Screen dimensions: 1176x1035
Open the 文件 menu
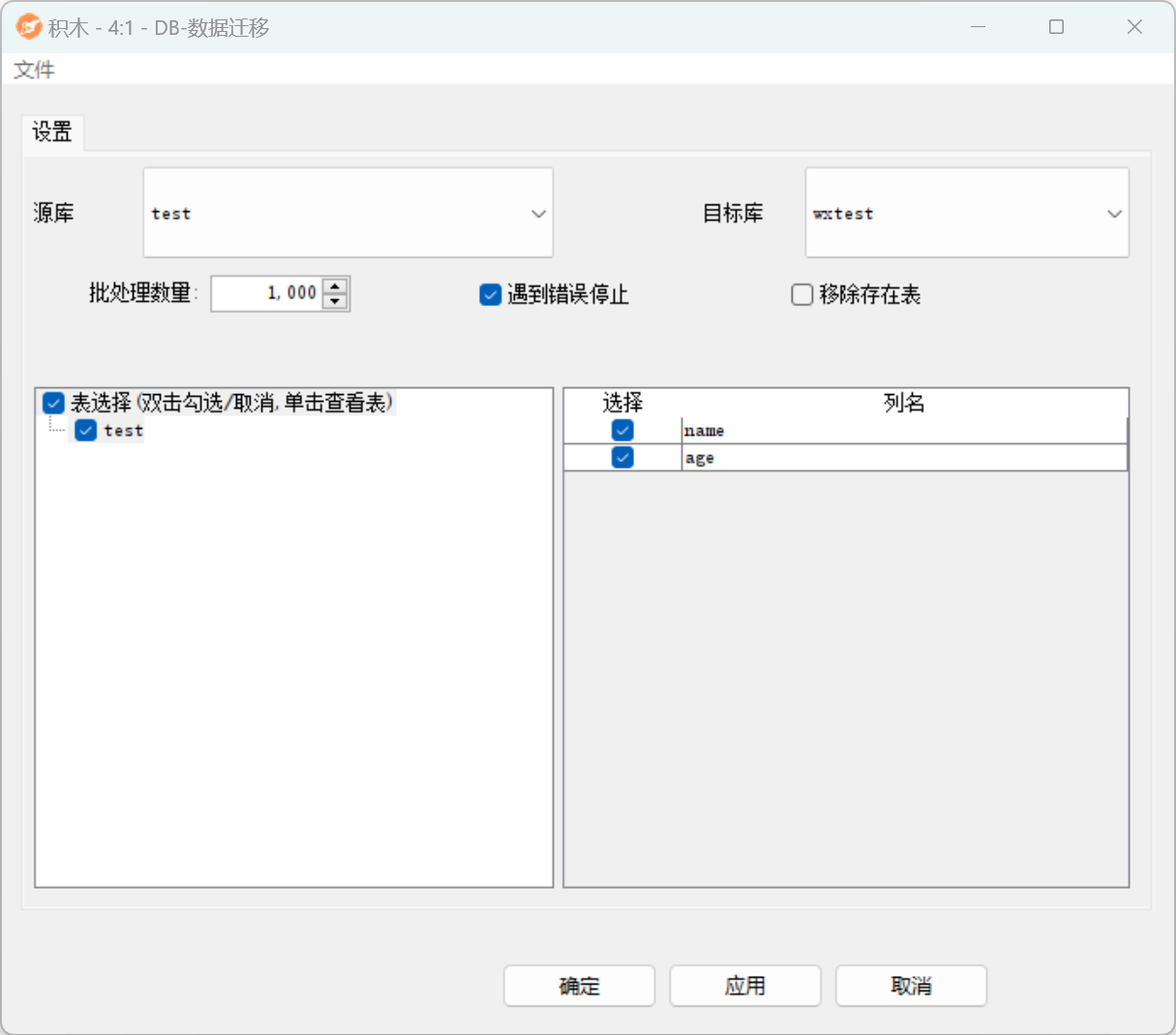[34, 70]
